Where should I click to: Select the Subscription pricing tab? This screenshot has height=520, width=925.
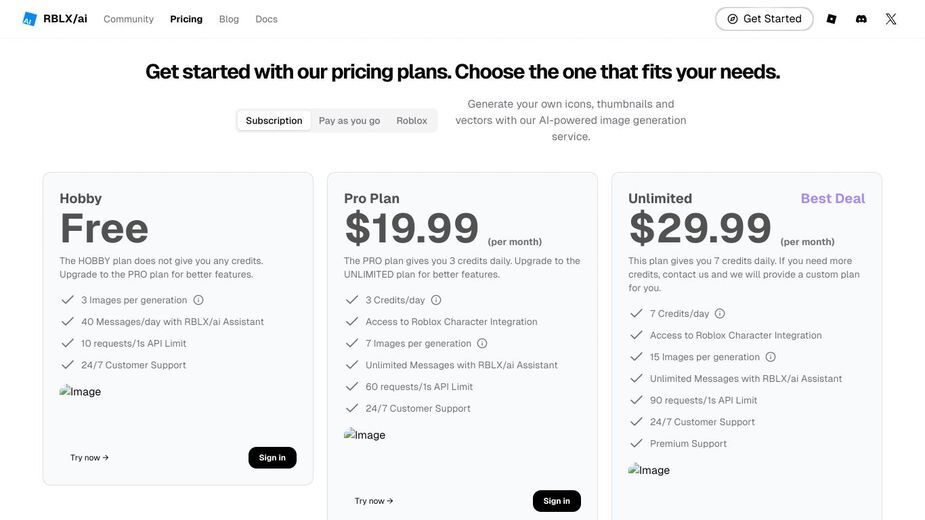pos(274,120)
